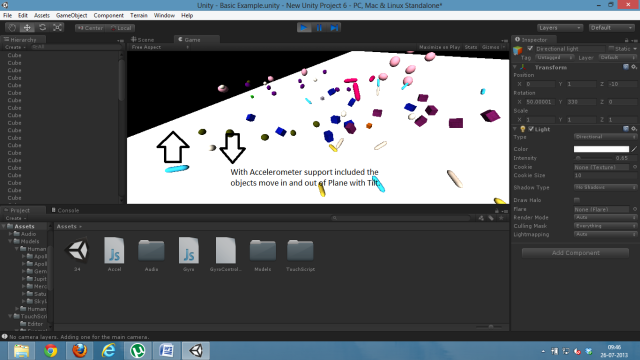Screen dimensions: 640x360
Task: Toggle the Stats overlay button
Action: (x=471, y=47)
